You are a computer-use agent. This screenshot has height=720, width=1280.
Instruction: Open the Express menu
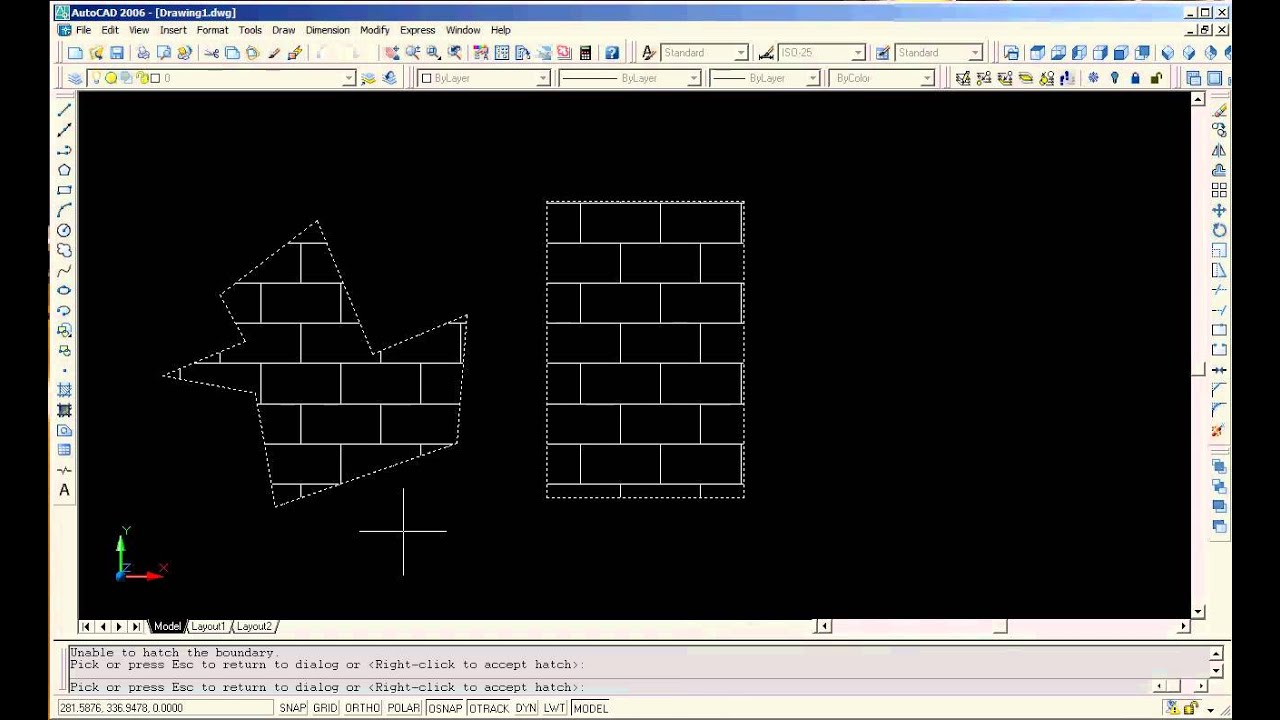[417, 30]
